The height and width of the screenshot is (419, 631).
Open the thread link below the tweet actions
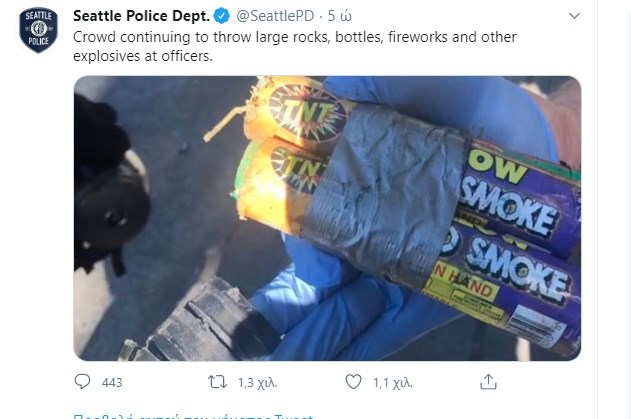pos(193,416)
